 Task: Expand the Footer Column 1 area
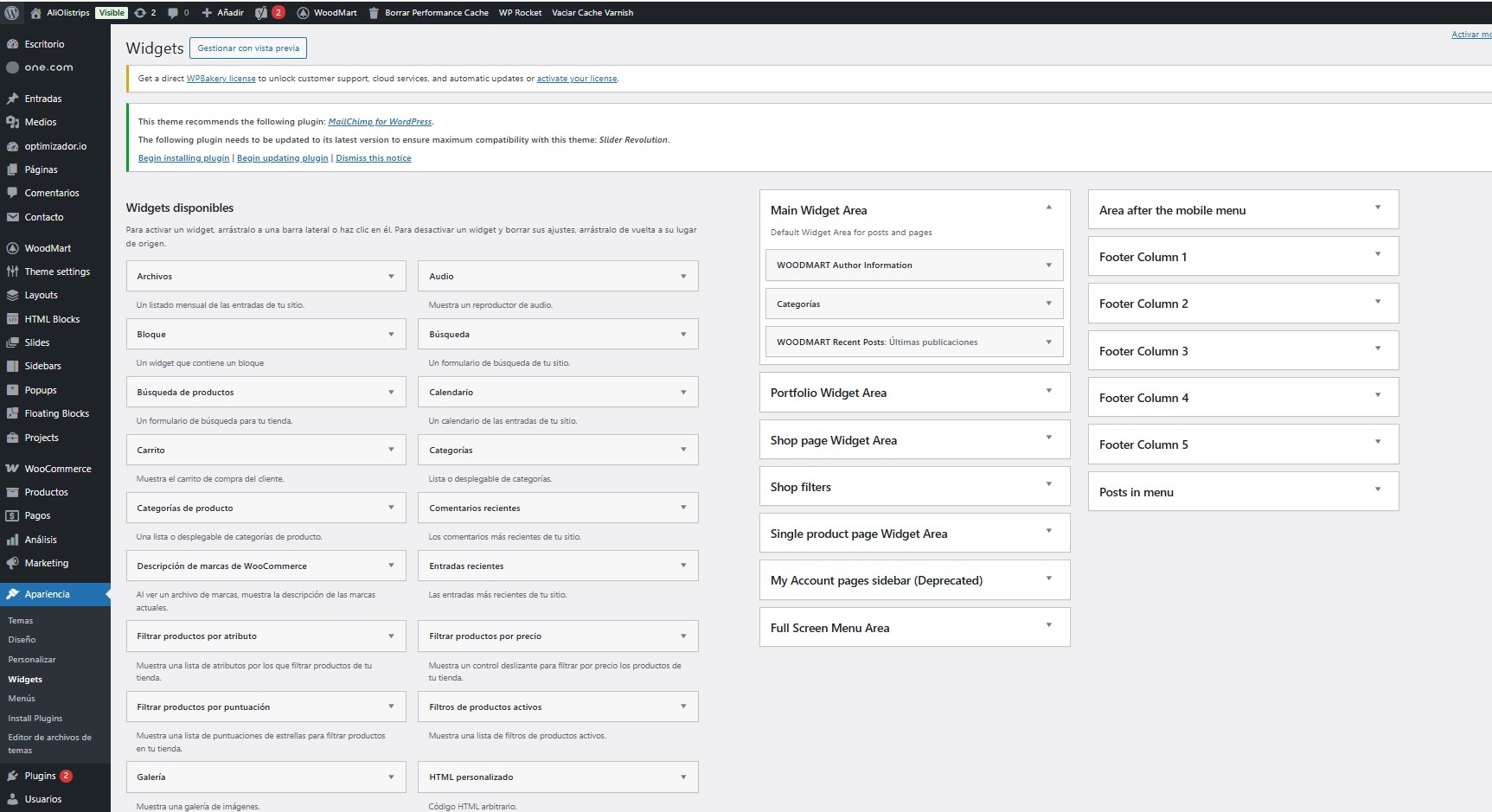(x=1377, y=255)
